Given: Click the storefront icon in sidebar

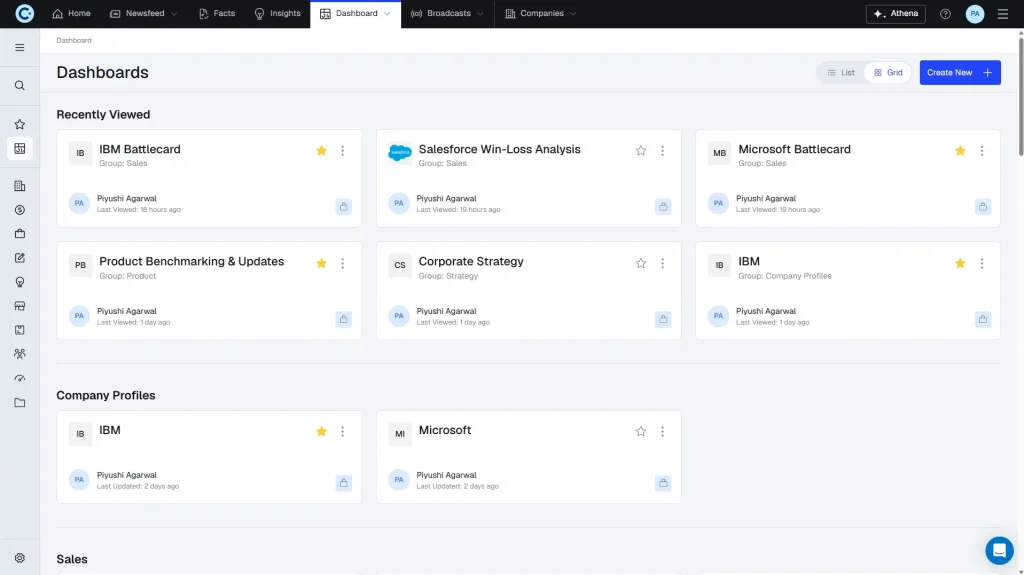Looking at the screenshot, I should [x=20, y=306].
